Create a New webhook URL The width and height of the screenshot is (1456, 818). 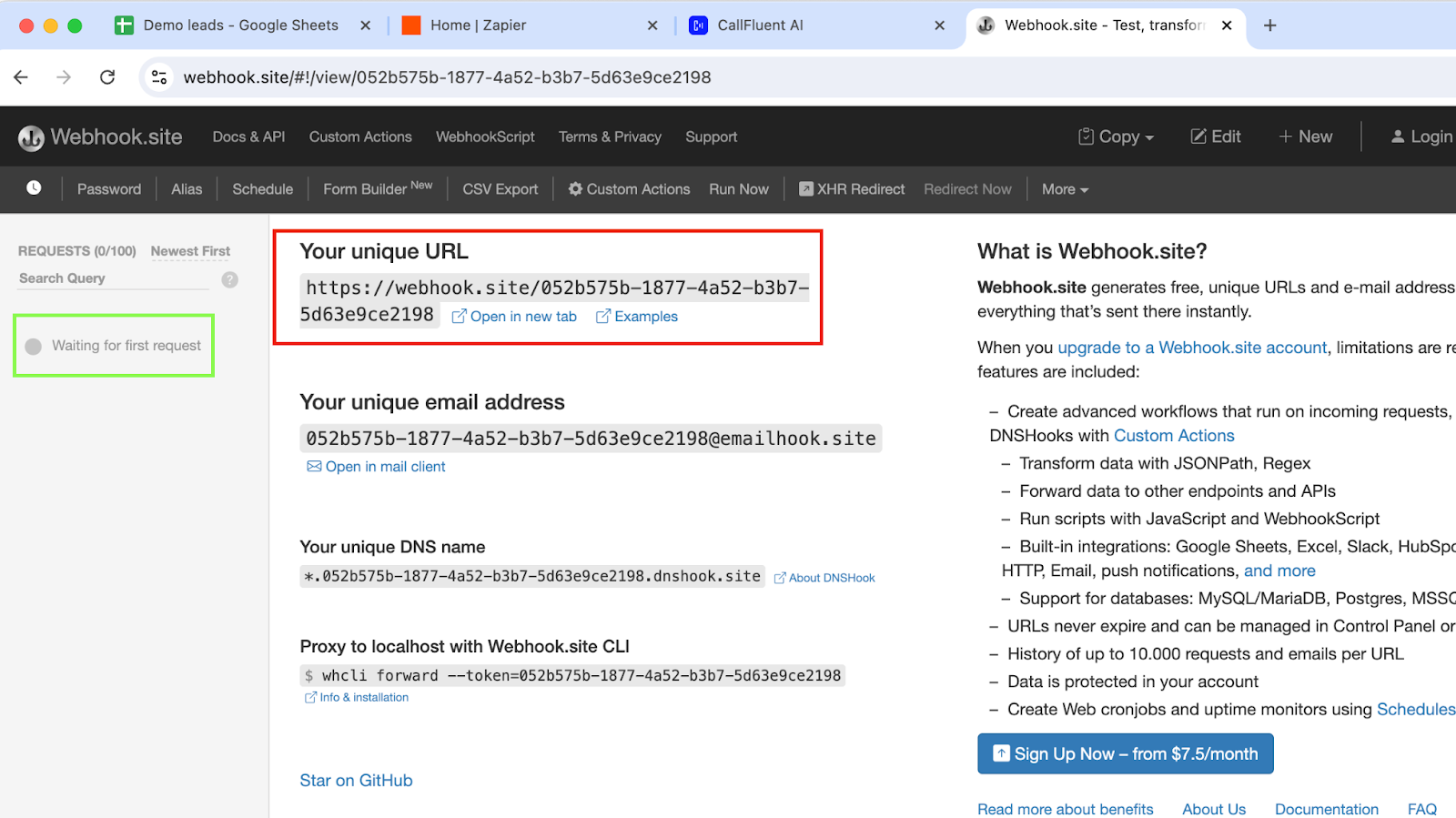pyautogui.click(x=1305, y=136)
